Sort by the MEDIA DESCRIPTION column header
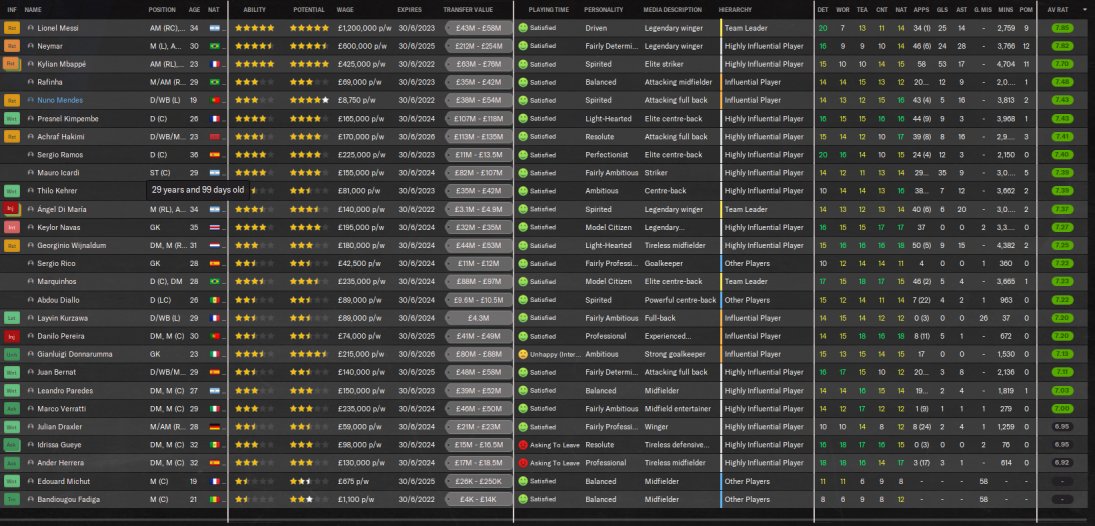The image size is (1095, 526). tap(673, 10)
